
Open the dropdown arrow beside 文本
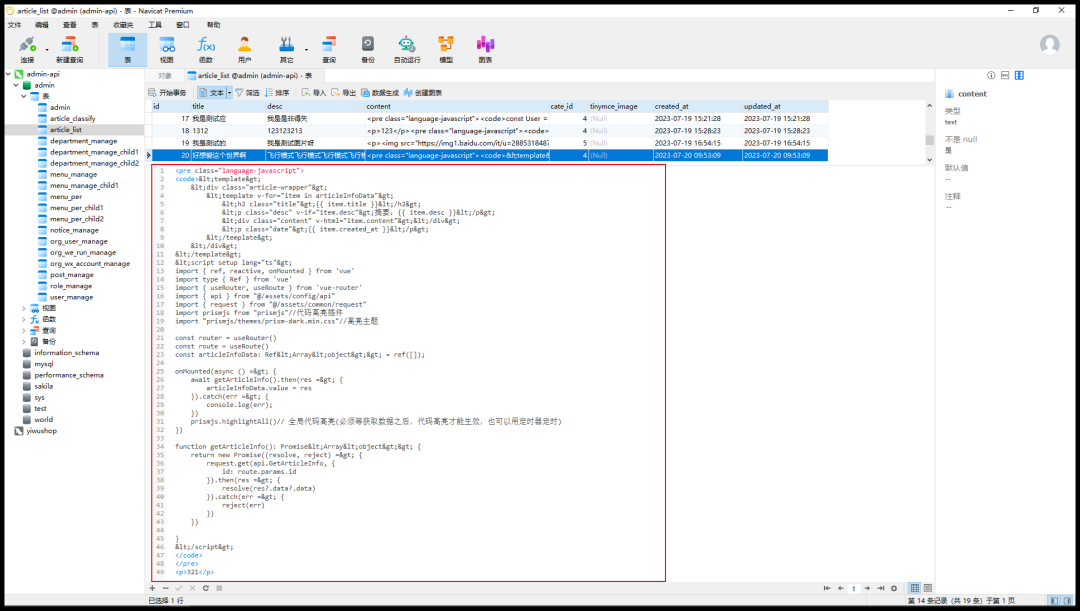coord(229,92)
